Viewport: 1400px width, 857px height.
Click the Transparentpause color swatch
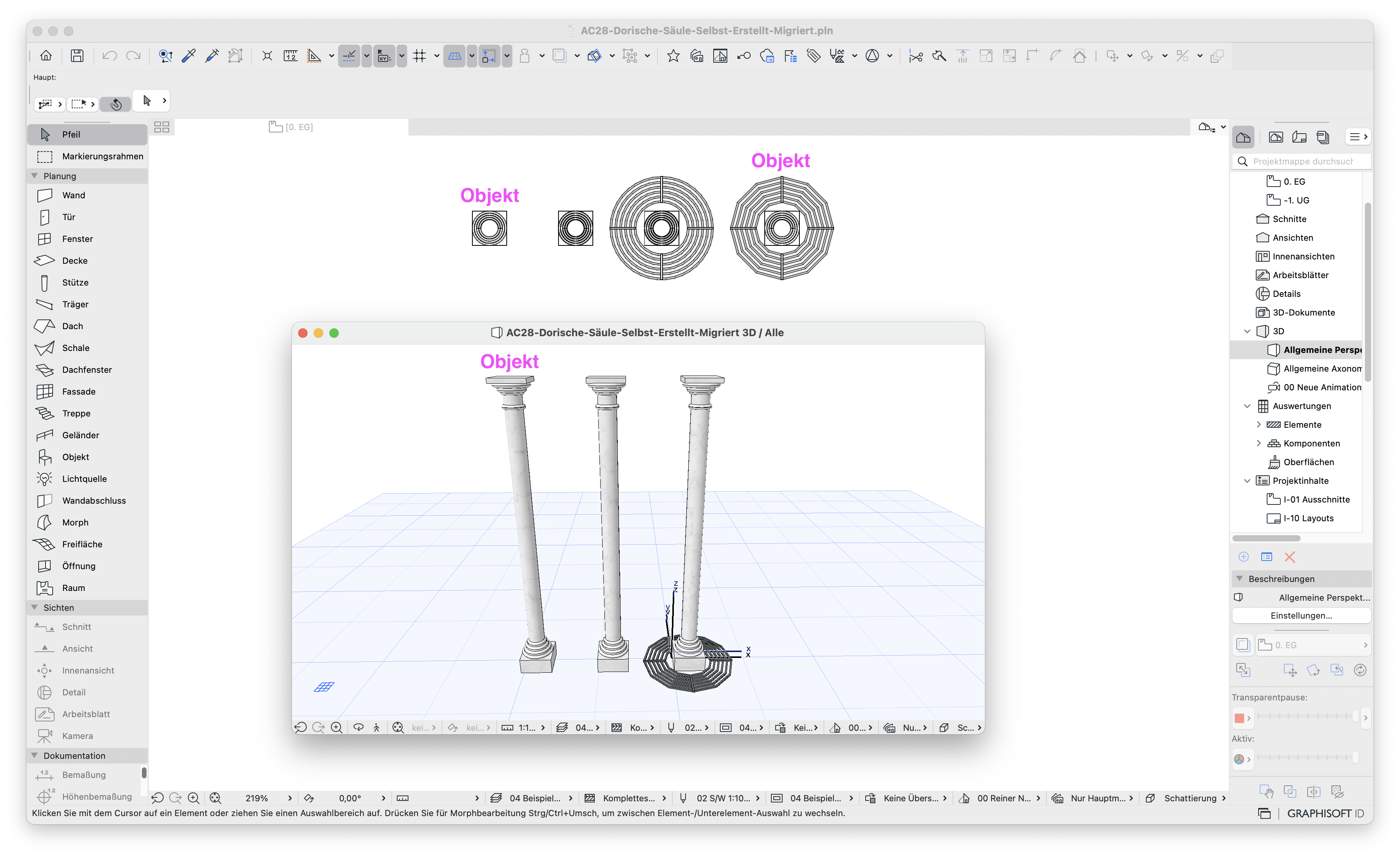(1239, 718)
